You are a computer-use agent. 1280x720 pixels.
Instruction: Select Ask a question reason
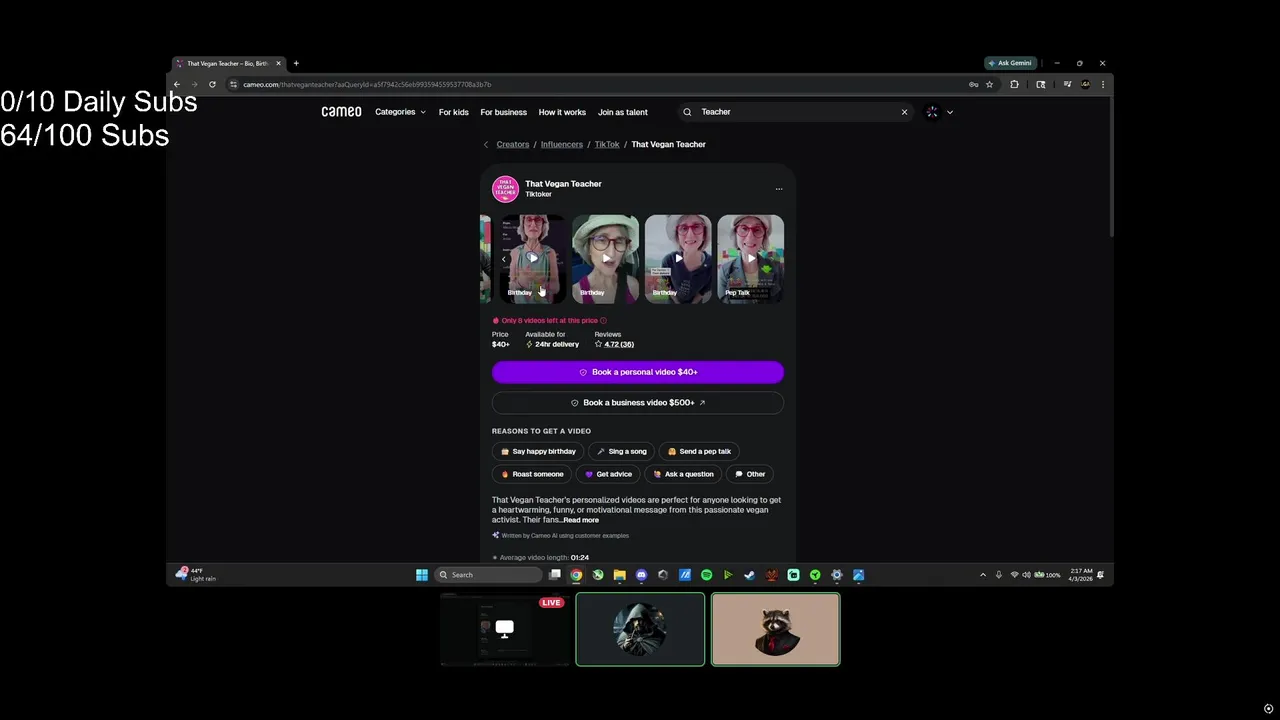(x=683, y=474)
